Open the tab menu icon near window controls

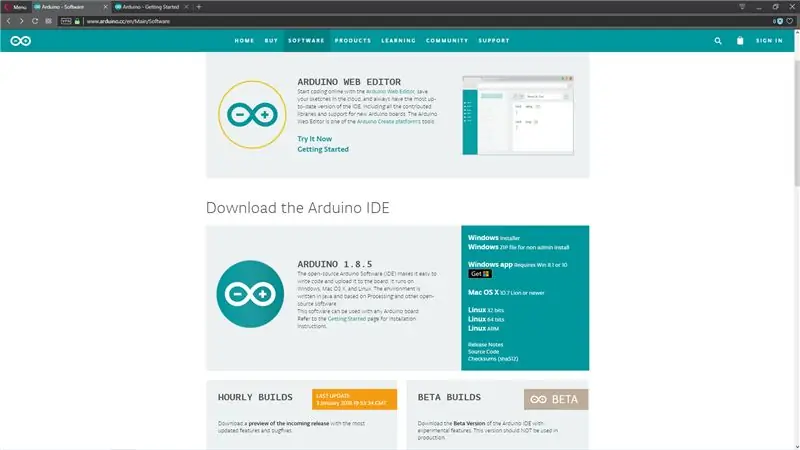pos(742,7)
